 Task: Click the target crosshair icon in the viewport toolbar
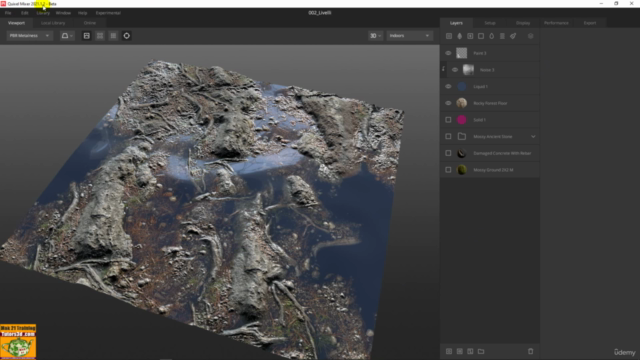coord(127,36)
